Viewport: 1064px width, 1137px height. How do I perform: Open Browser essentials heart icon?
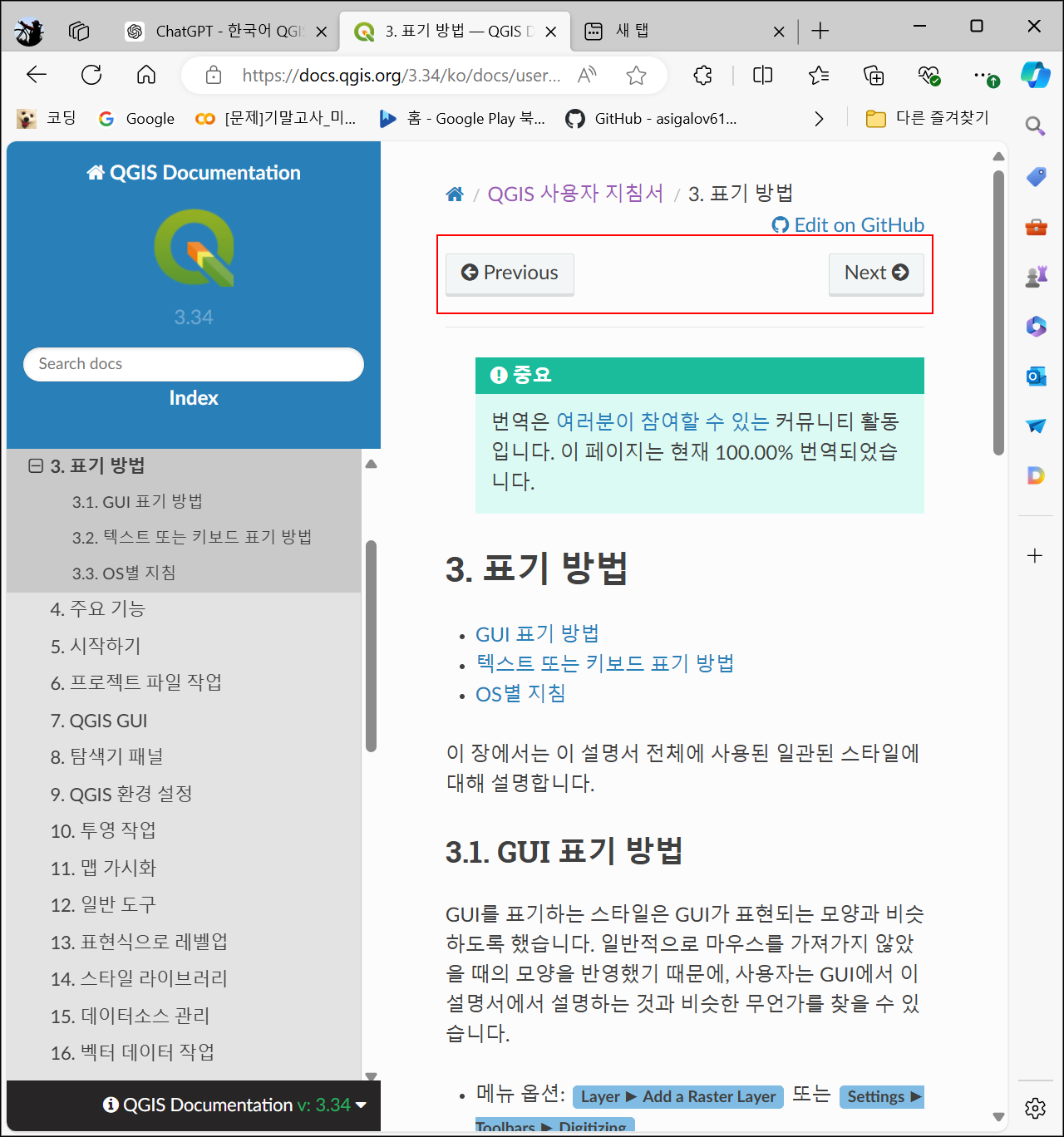click(929, 76)
